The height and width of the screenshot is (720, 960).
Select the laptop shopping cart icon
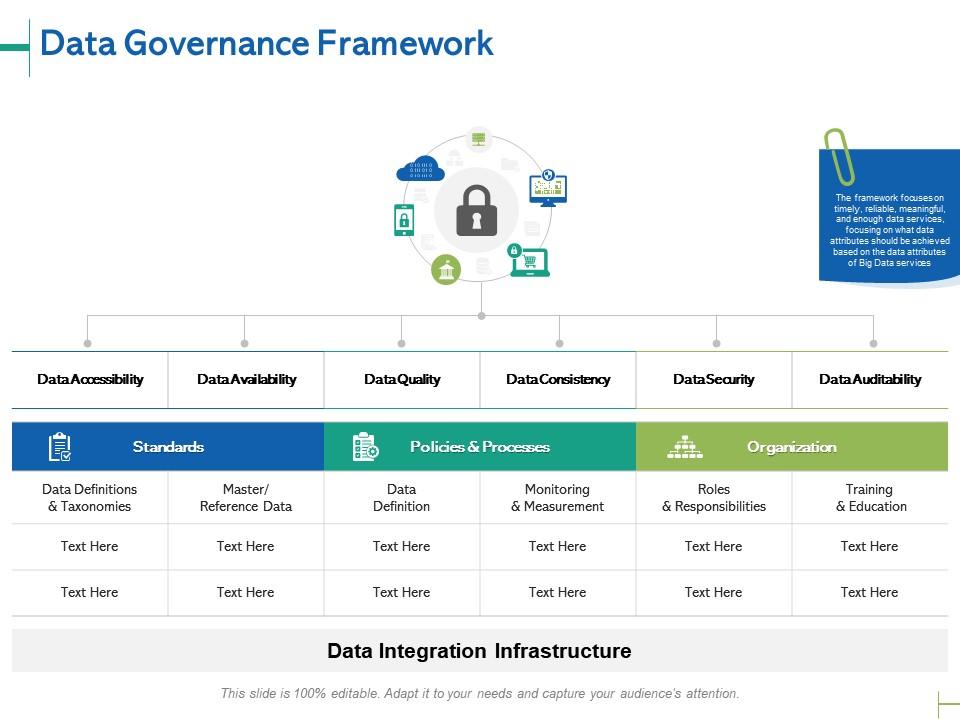(528, 260)
